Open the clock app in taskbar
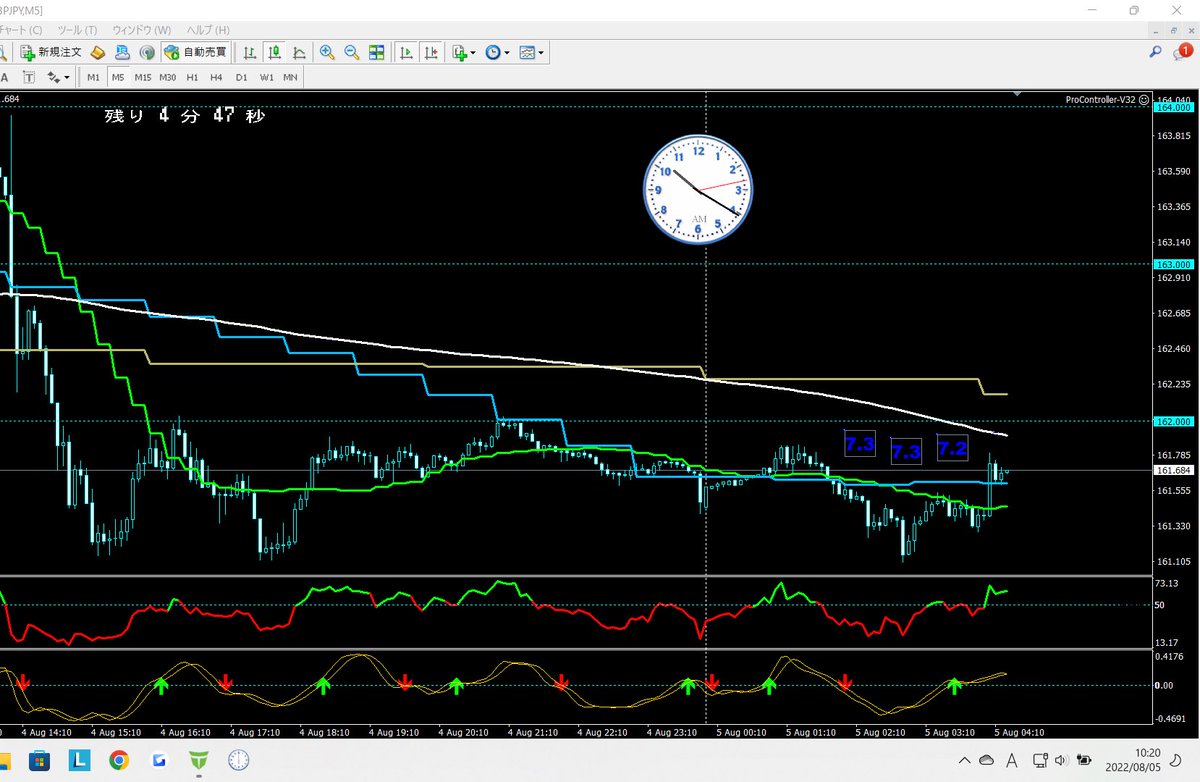The width and height of the screenshot is (1200, 782). 238,760
